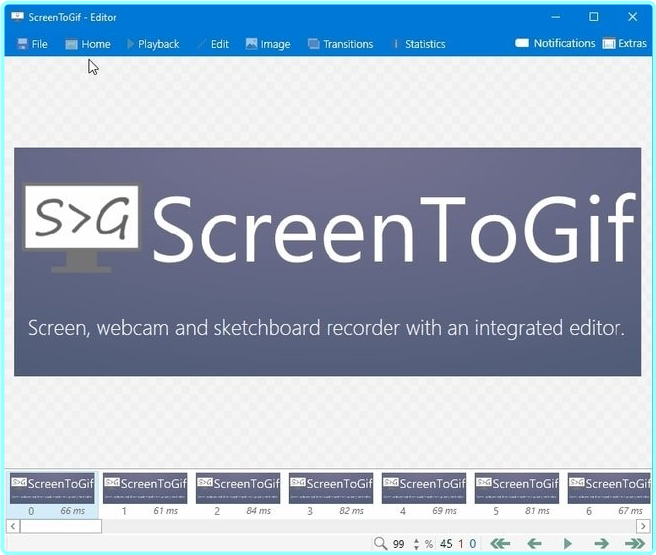The width and height of the screenshot is (656, 555).
Task: Click the zoom percentage input field
Action: (399, 543)
